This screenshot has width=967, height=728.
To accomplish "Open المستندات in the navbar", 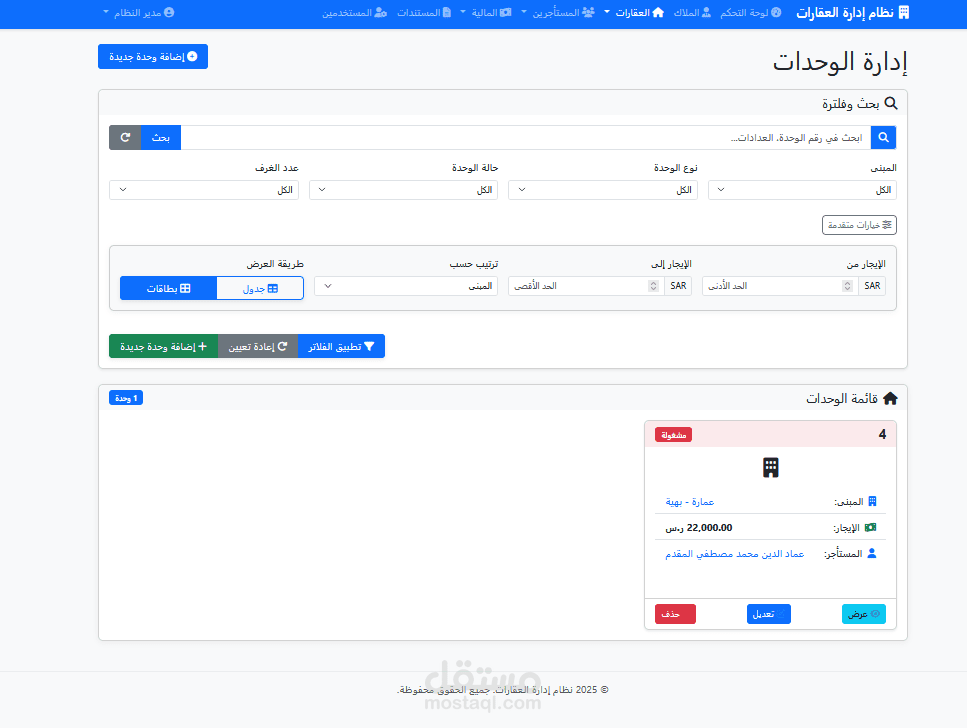I will coord(424,12).
